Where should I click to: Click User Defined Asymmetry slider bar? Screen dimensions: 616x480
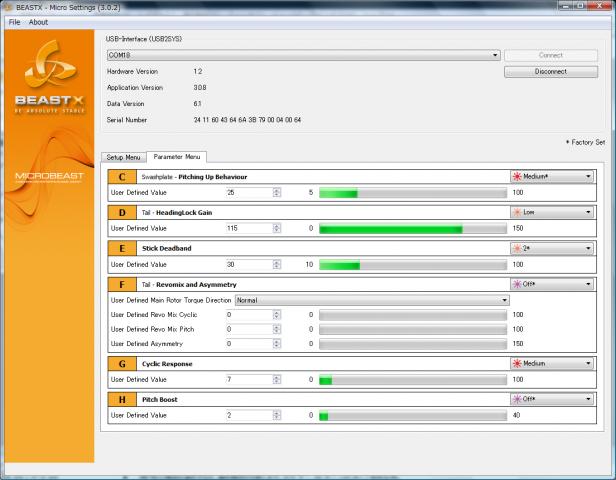[x=413, y=344]
